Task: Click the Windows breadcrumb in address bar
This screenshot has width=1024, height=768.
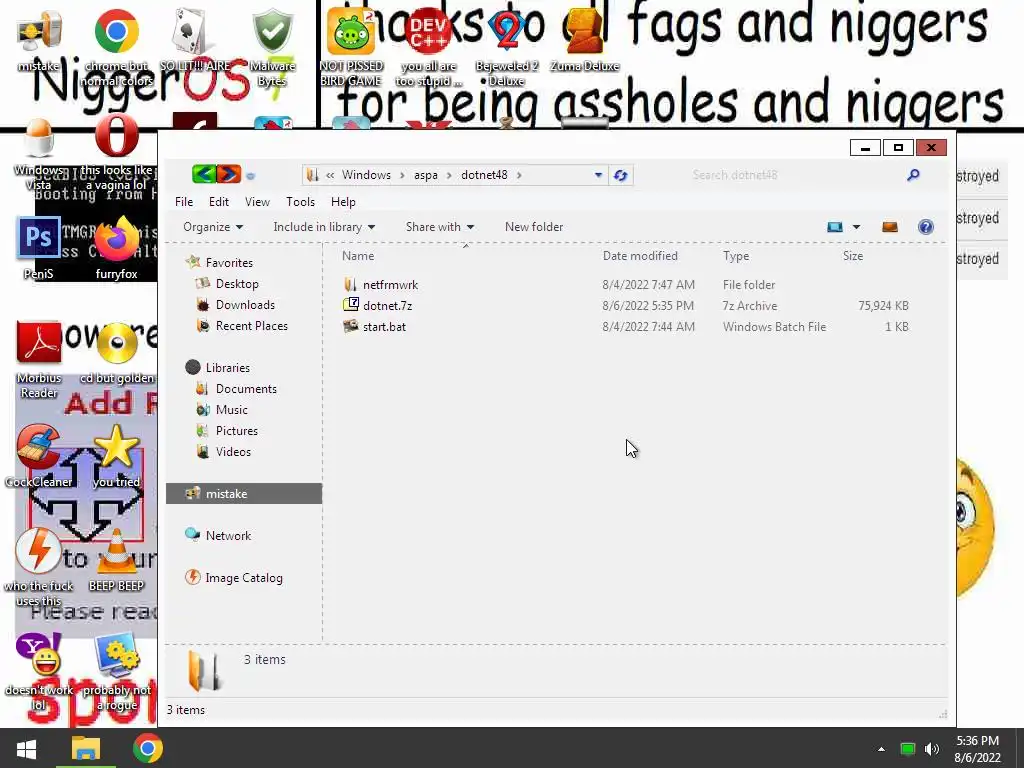Action: 366,175
